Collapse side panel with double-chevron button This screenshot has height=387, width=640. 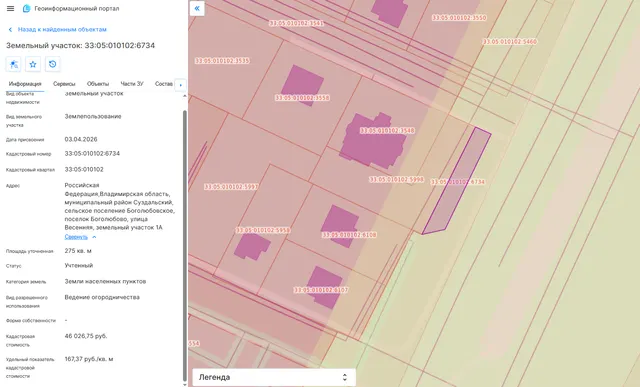pyautogui.click(x=197, y=8)
